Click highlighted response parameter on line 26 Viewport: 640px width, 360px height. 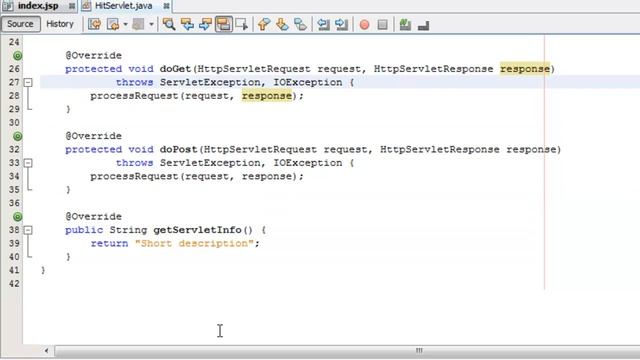click(x=525, y=69)
